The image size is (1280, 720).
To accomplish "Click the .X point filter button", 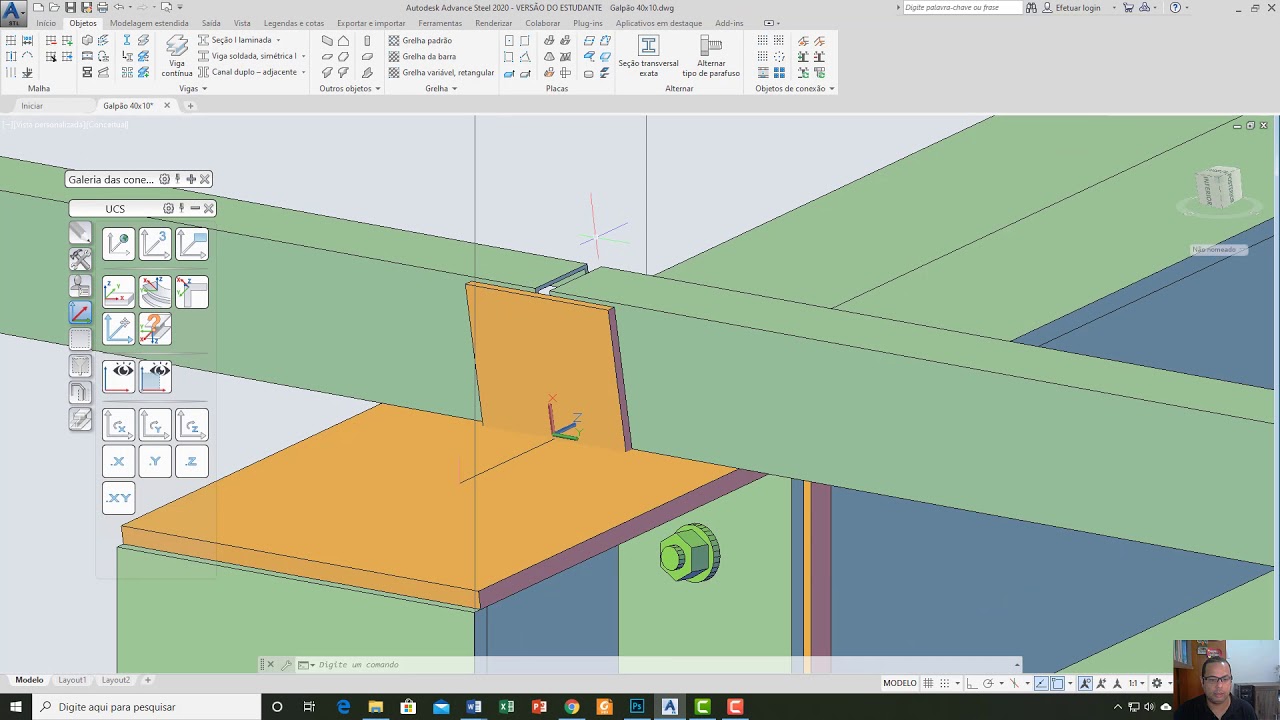I will (x=118, y=461).
